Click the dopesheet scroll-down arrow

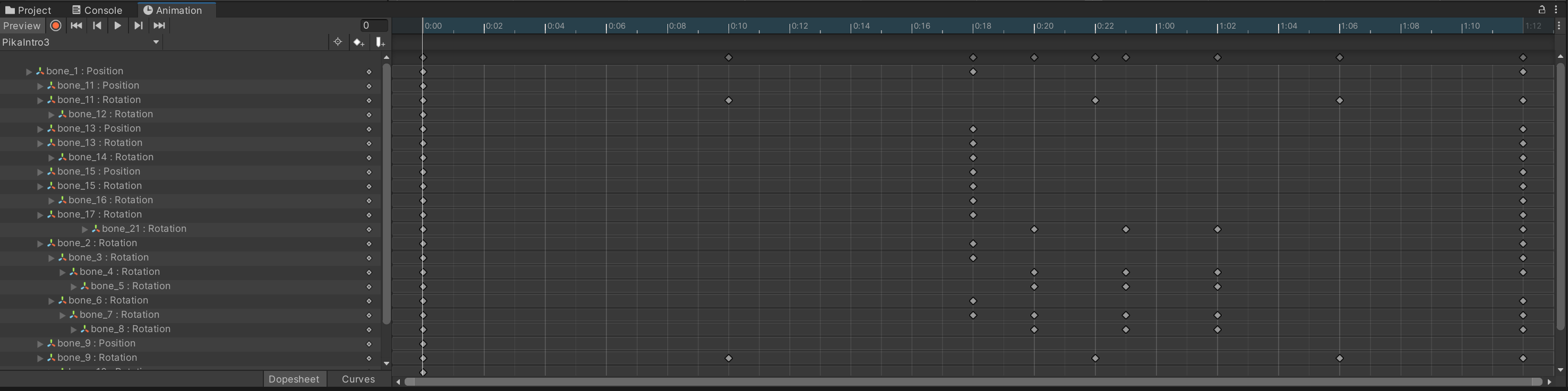(1560, 370)
